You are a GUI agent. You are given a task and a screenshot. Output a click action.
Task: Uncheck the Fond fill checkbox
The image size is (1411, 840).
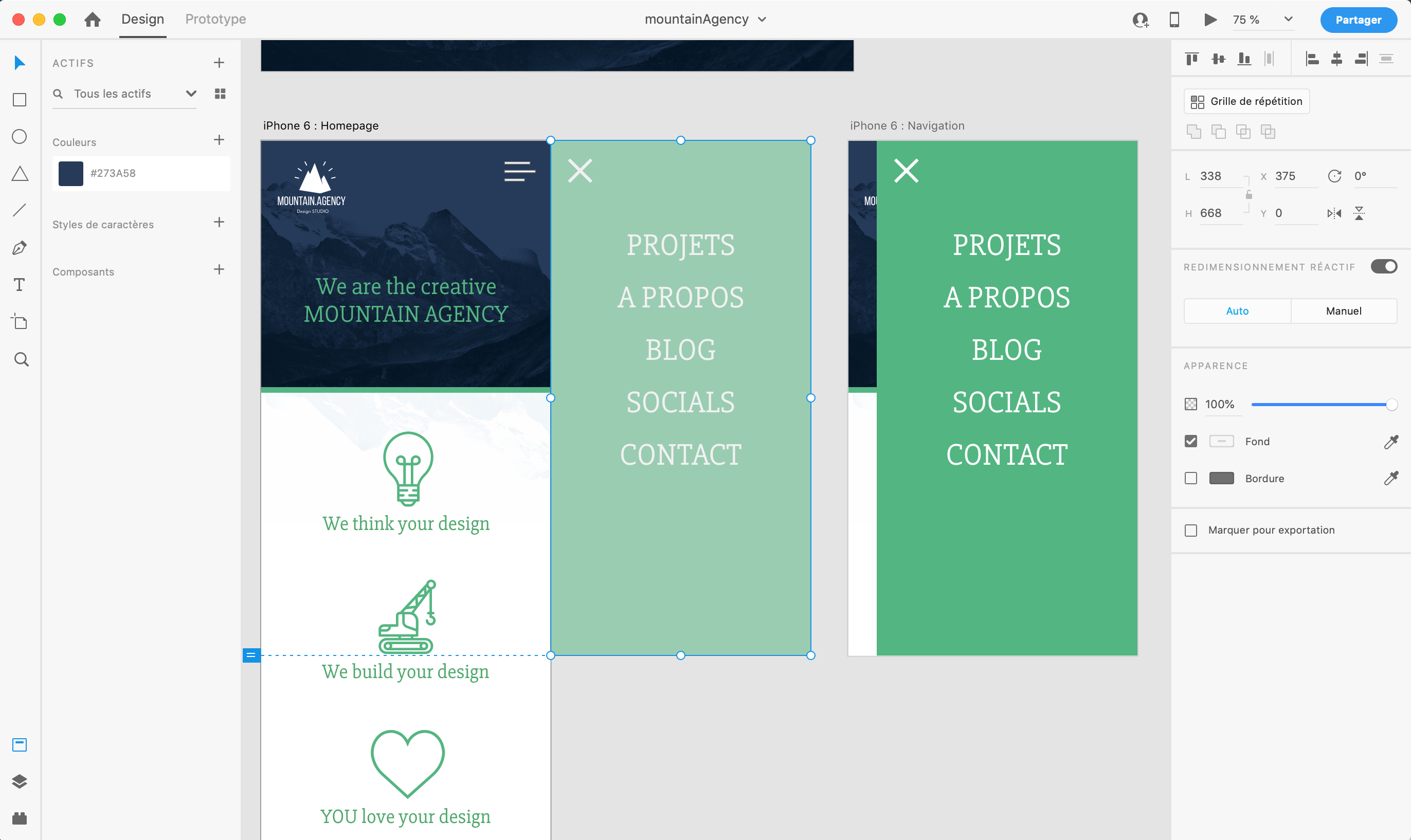(1191, 442)
